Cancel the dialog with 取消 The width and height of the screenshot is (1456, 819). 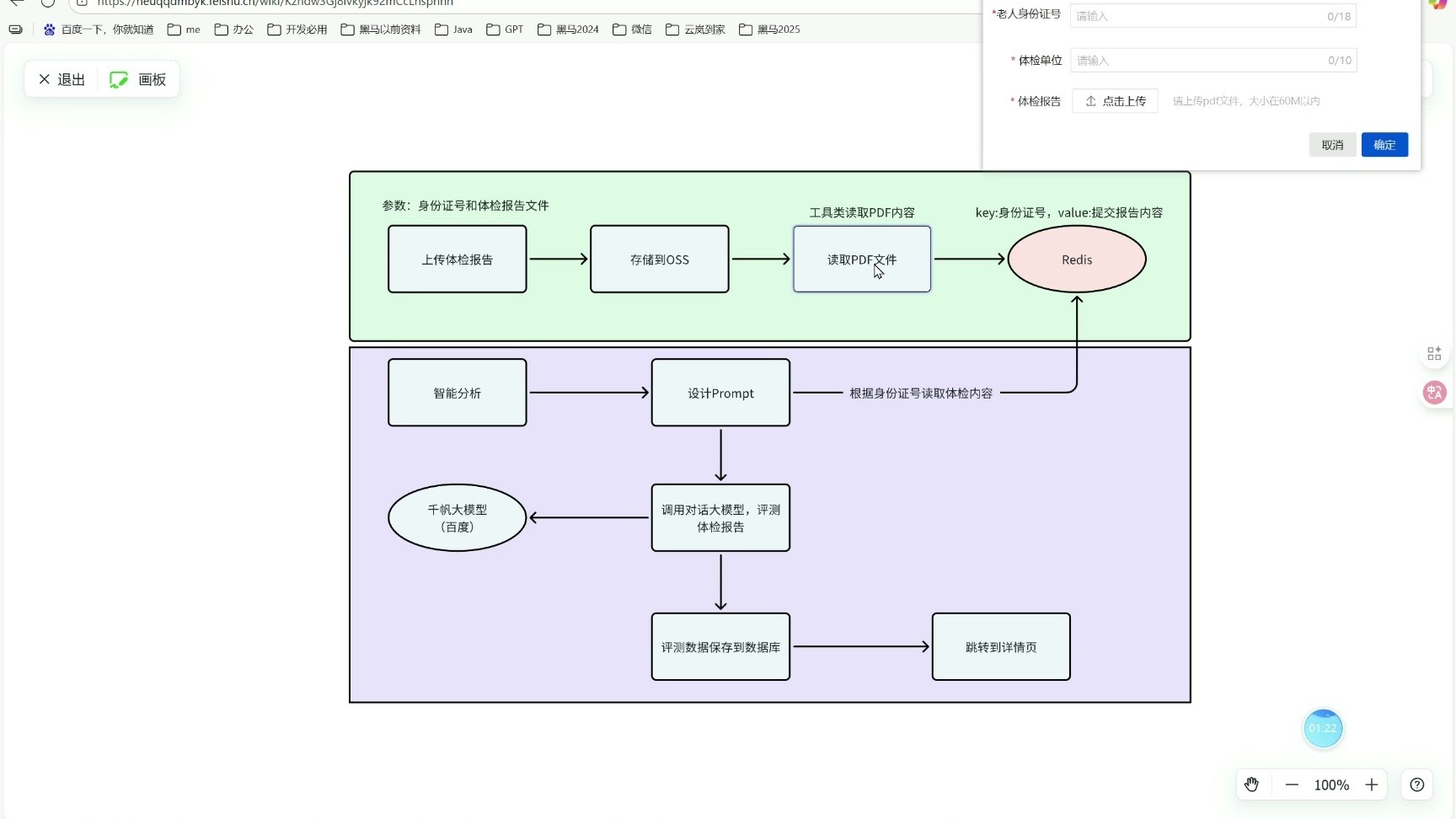click(1332, 145)
